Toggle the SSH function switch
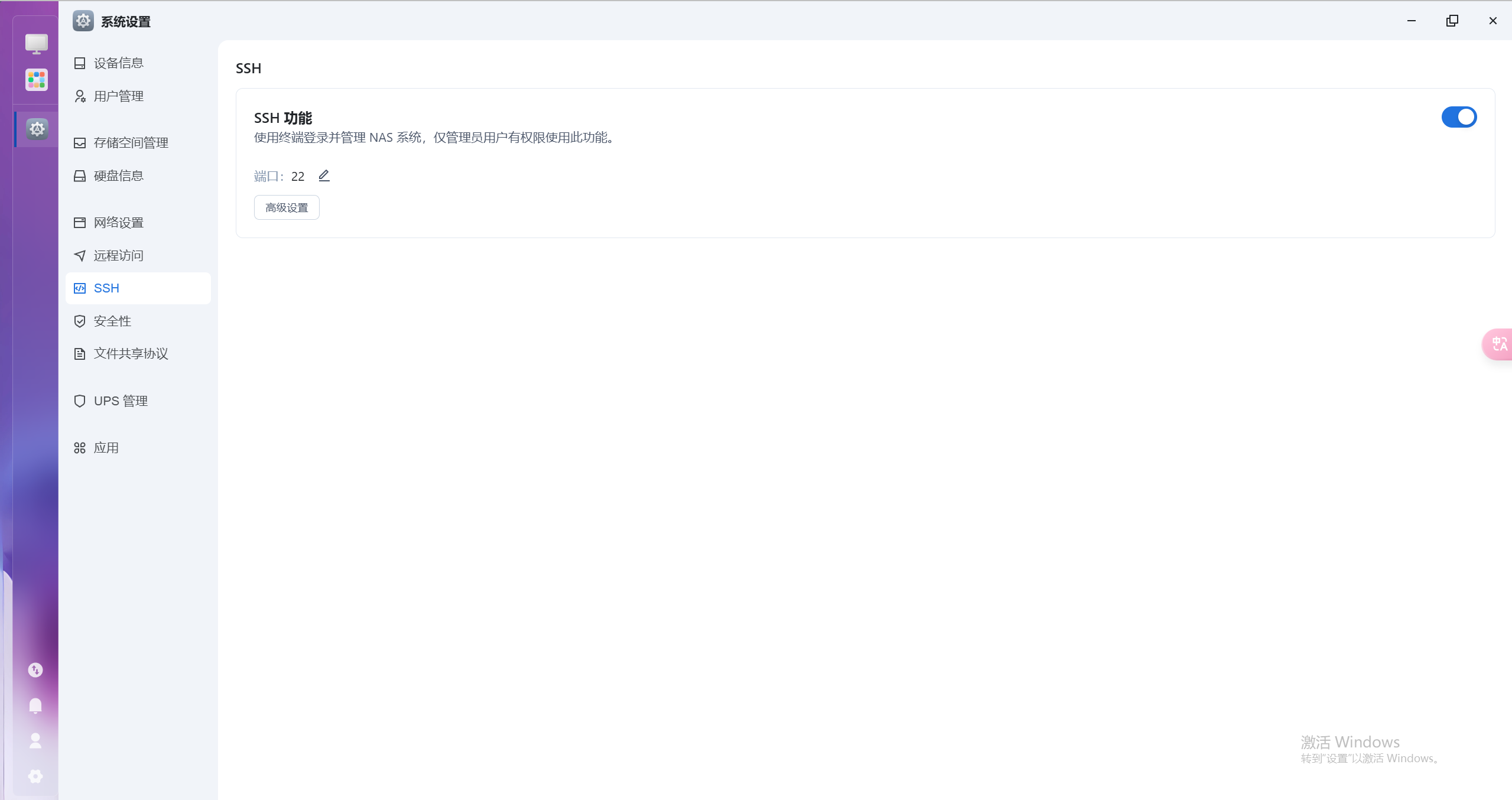The image size is (1512, 800). click(1458, 117)
